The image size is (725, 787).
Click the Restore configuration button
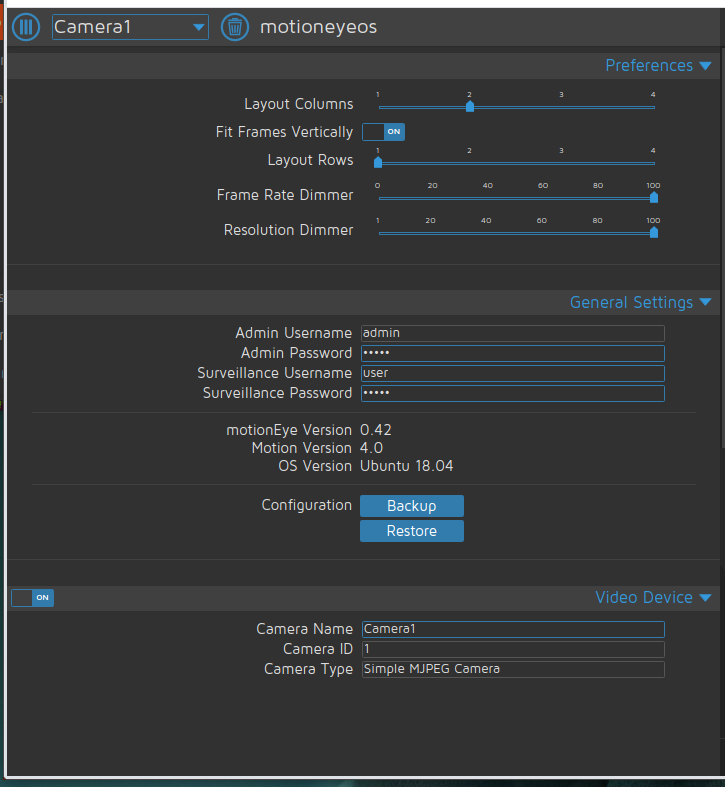click(412, 531)
